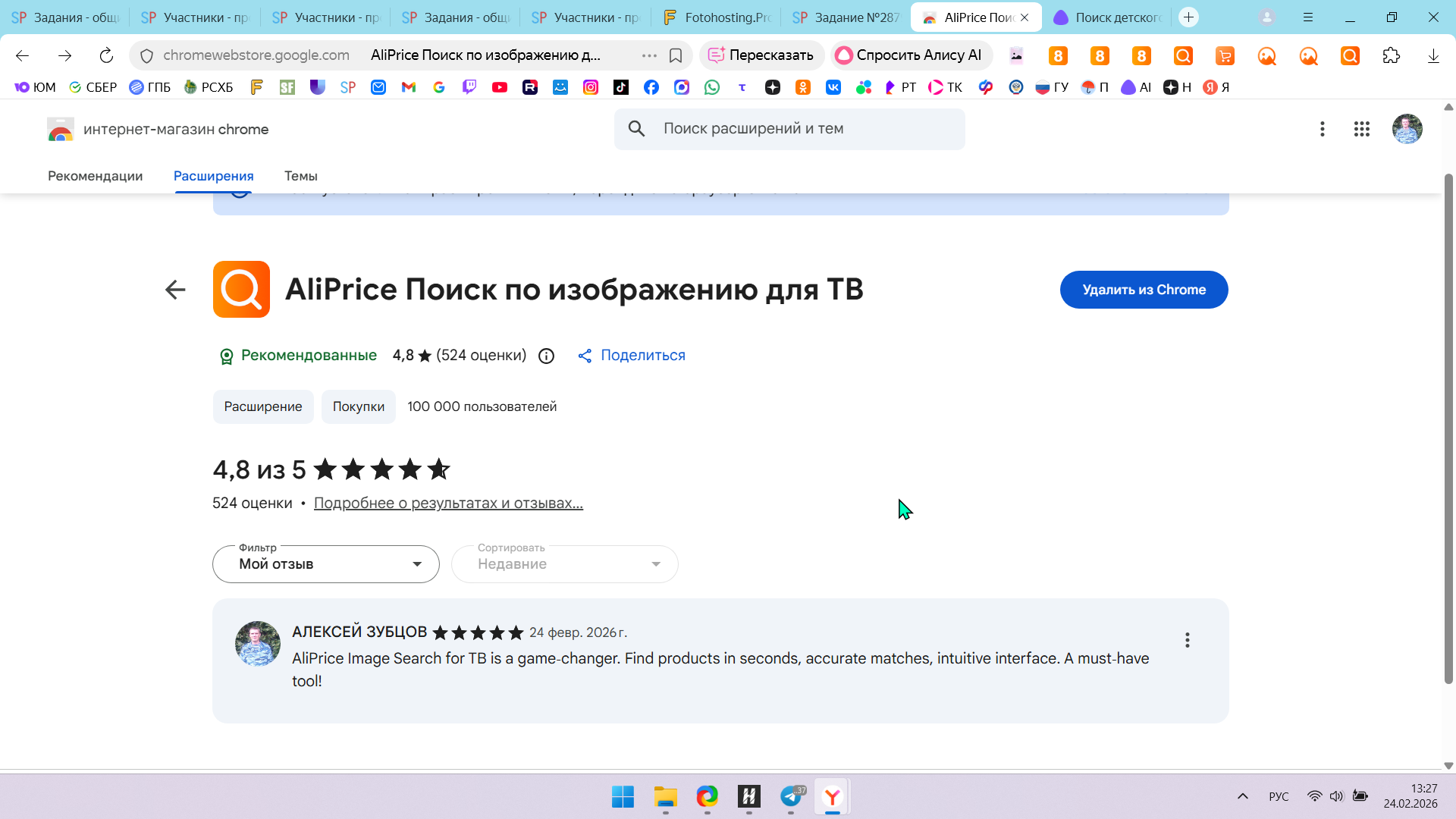
Task: Click the rating info circle icon
Action: coord(546,356)
